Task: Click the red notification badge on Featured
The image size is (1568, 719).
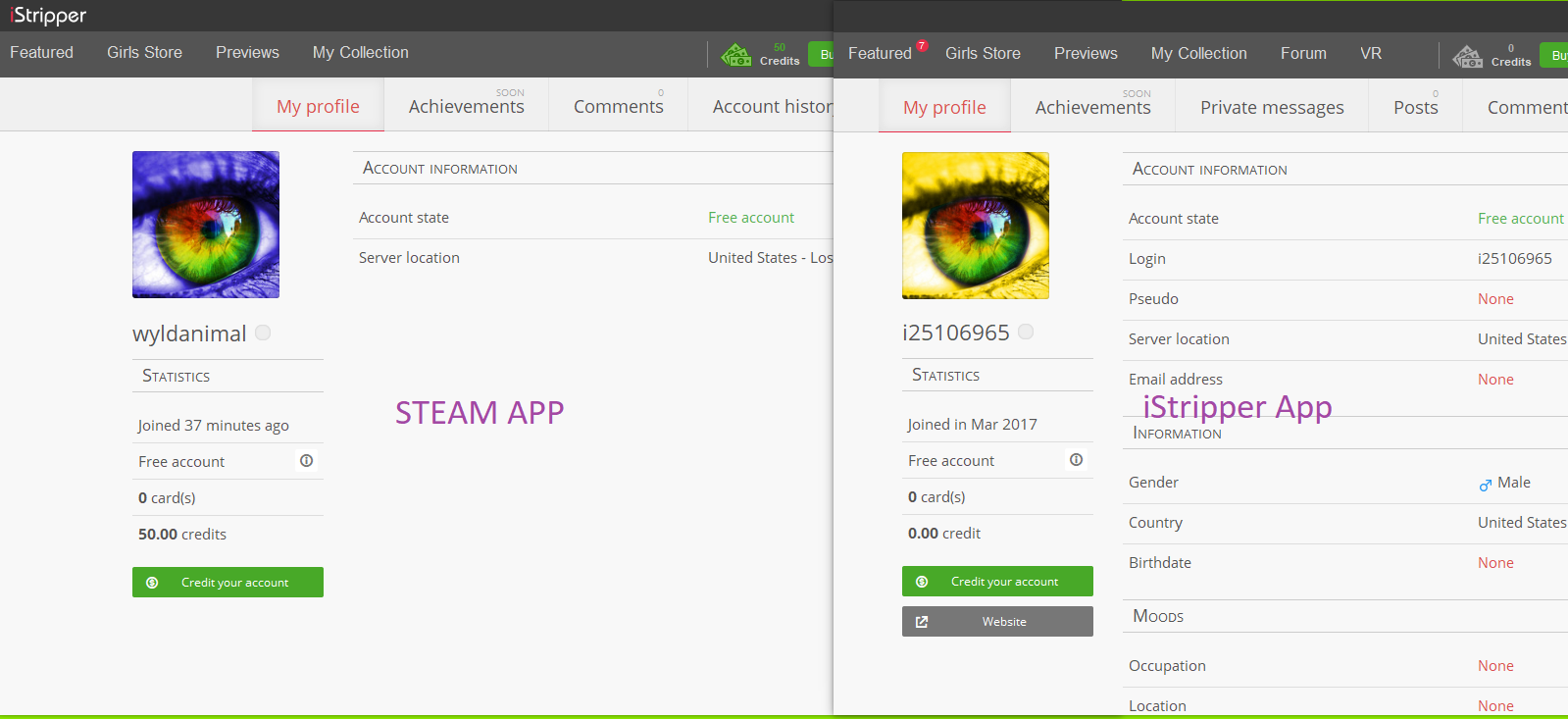Action: 922,45
